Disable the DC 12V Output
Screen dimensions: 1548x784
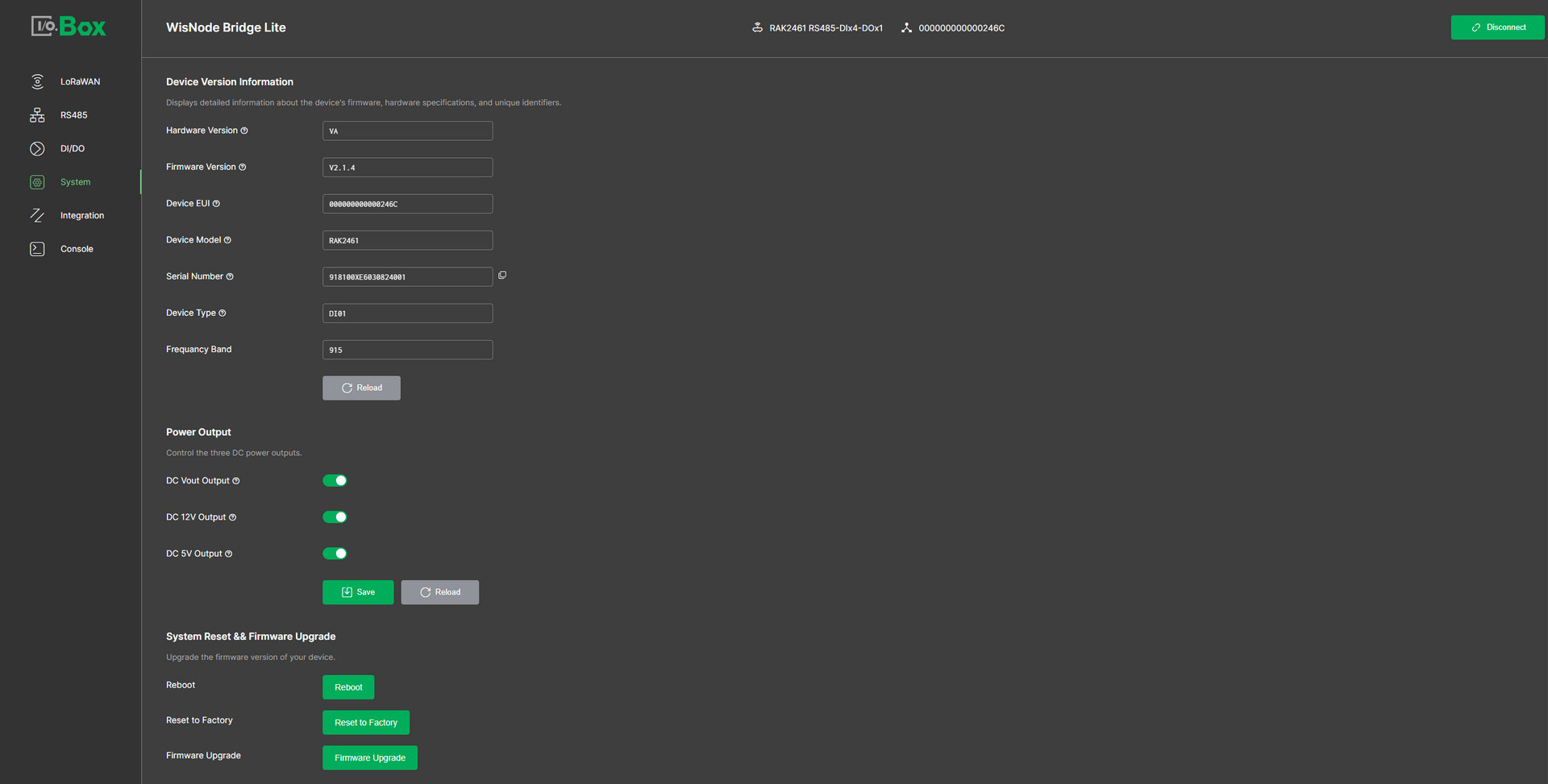click(335, 516)
